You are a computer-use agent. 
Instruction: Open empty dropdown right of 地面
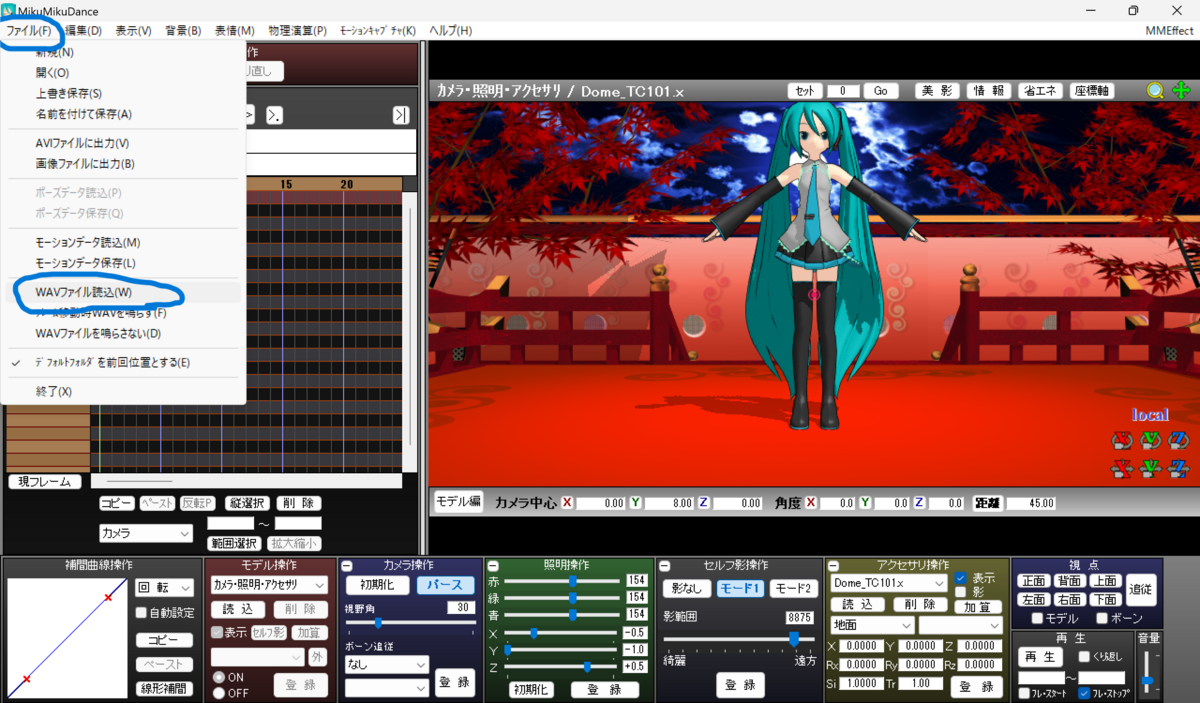click(x=960, y=625)
